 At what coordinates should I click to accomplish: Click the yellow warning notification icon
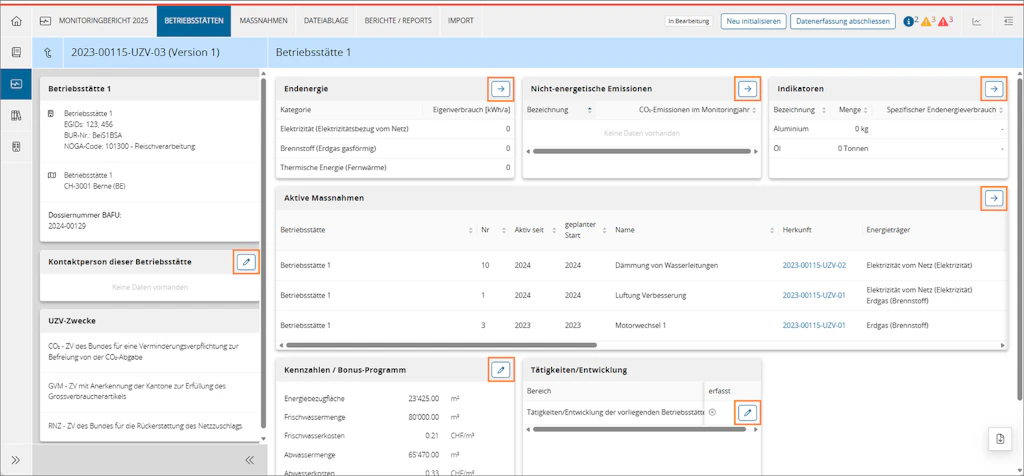pos(926,22)
